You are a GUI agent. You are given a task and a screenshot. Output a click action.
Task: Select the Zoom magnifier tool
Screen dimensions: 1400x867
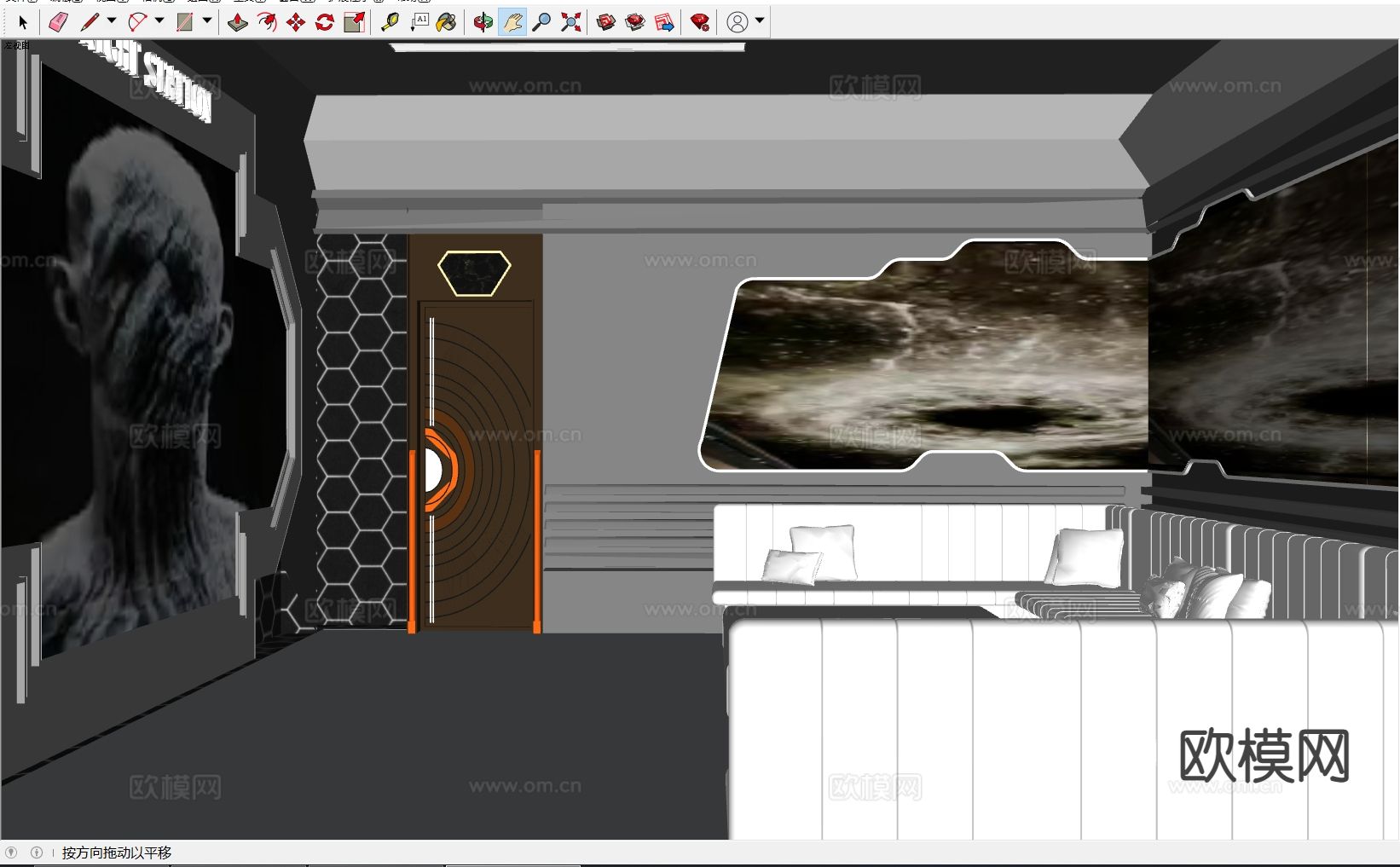pyautogui.click(x=541, y=22)
